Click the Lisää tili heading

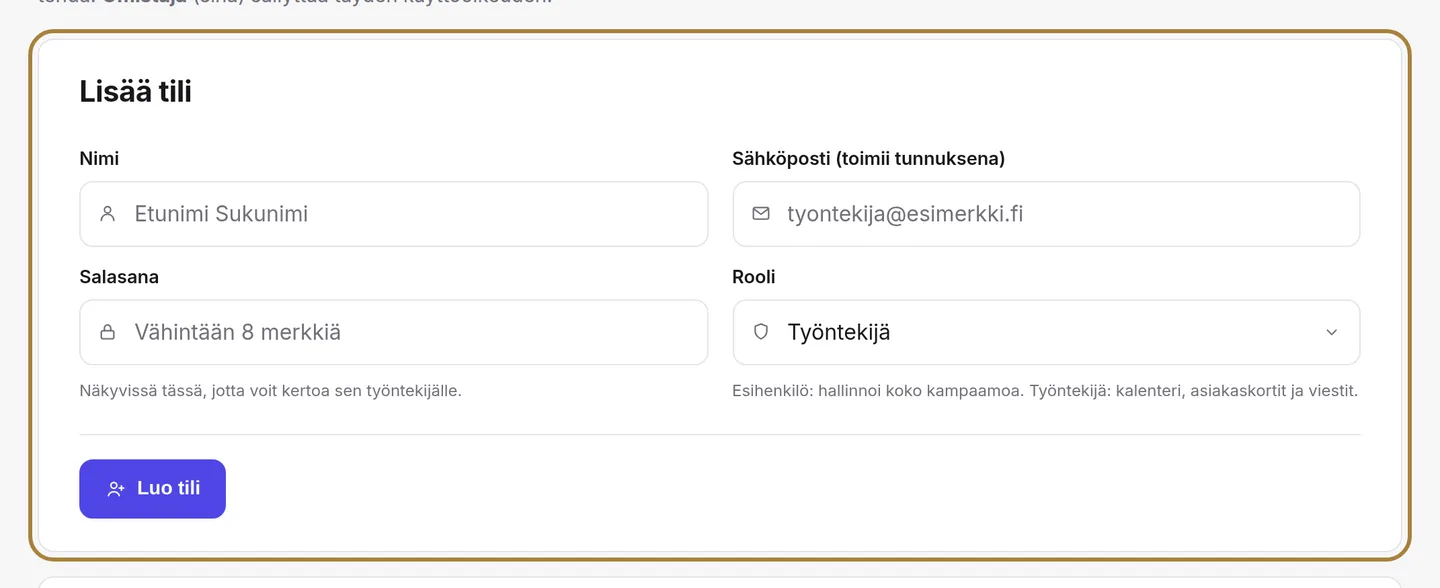tap(135, 92)
